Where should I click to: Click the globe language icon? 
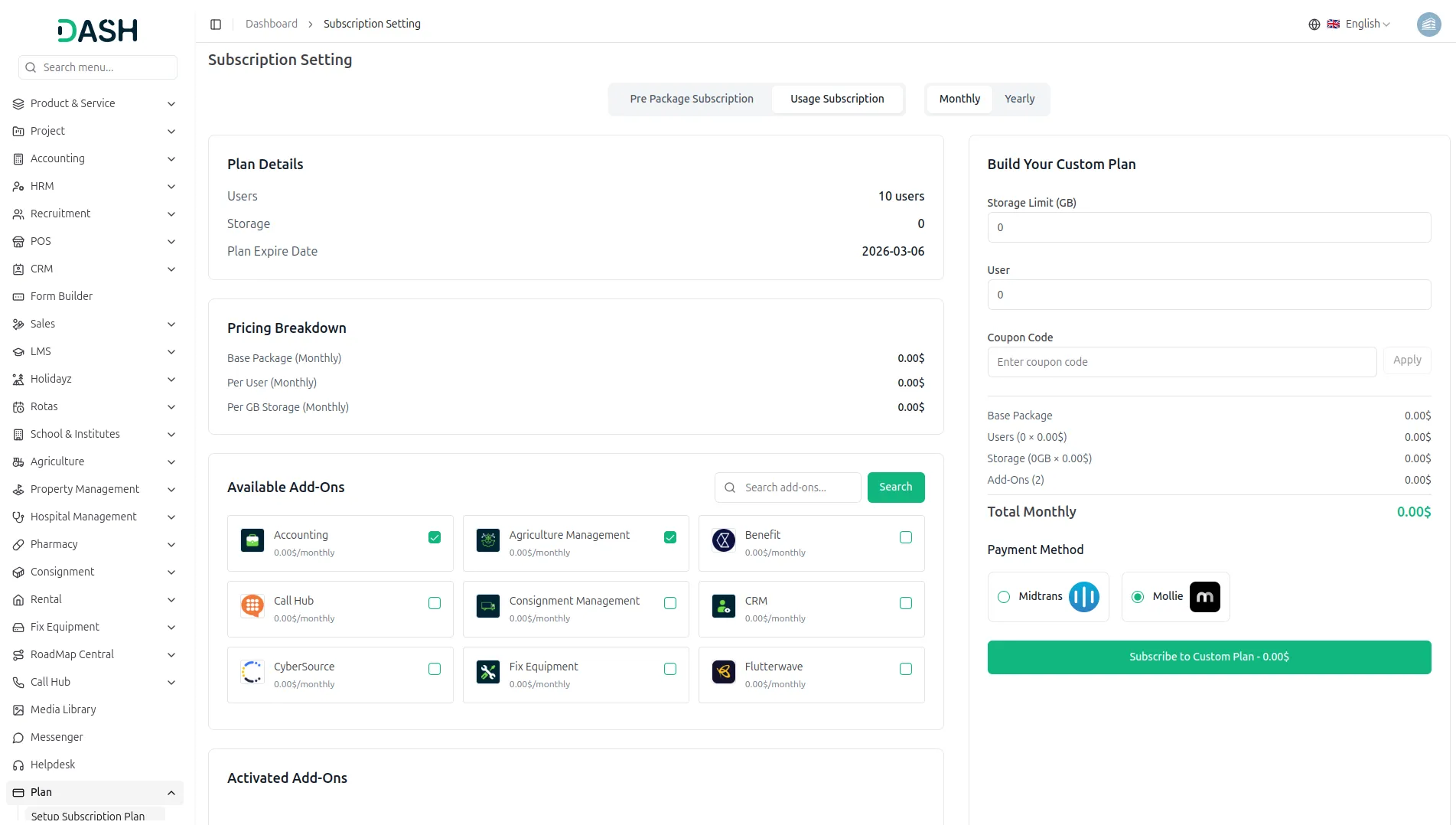1314,24
